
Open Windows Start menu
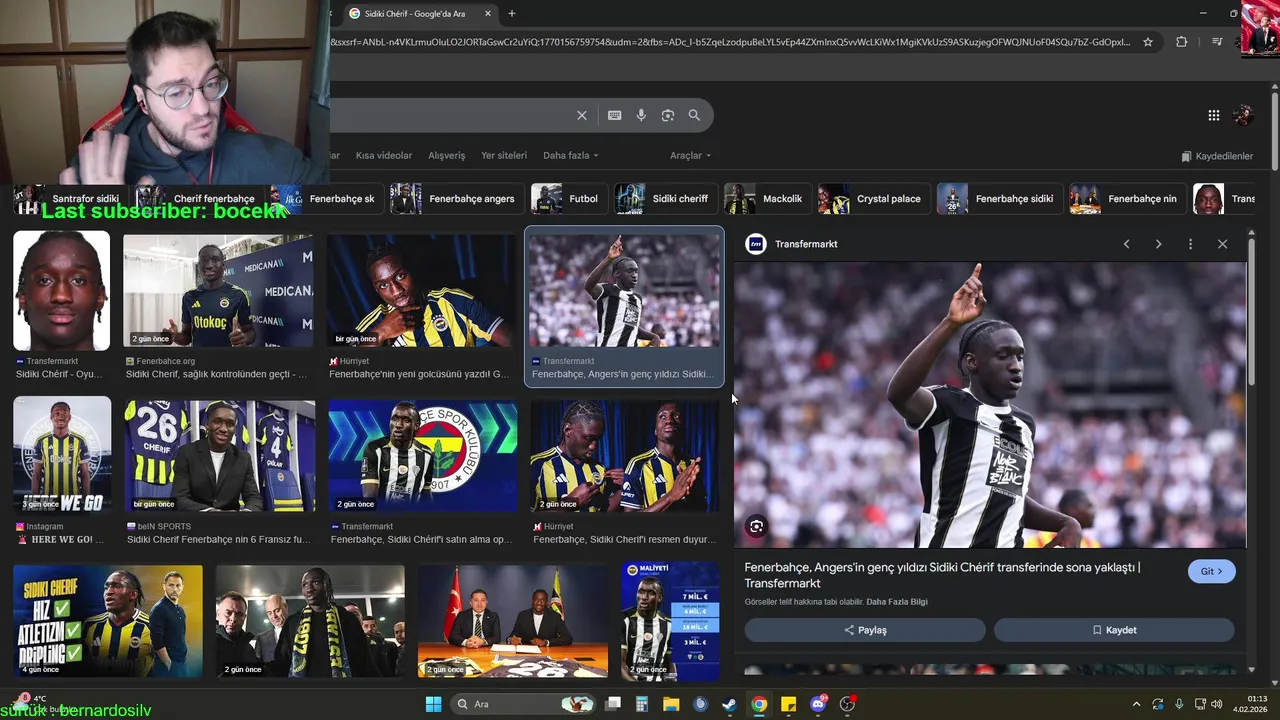(433, 704)
